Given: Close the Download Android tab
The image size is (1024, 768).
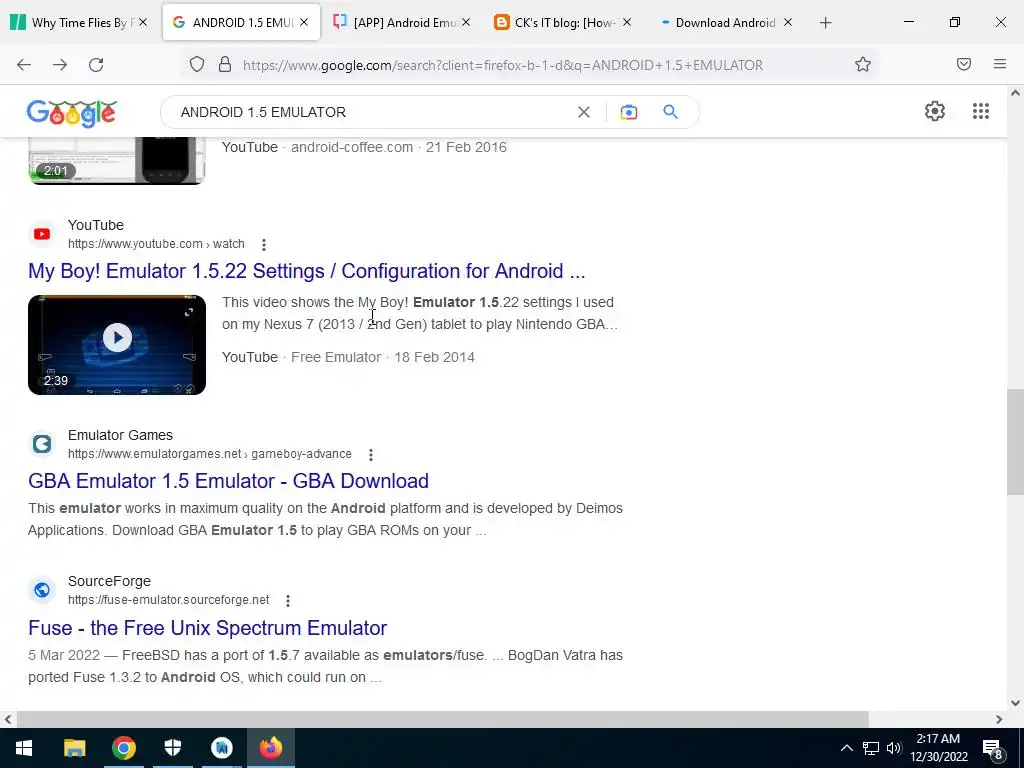Looking at the screenshot, I should click(x=788, y=22).
